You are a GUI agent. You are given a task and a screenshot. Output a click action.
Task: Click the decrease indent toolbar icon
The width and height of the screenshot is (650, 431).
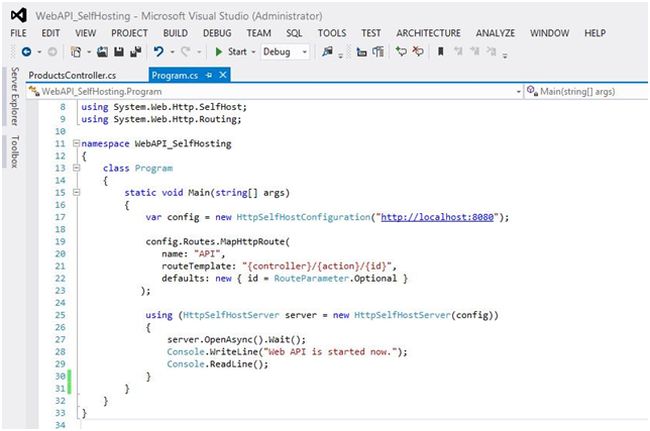[x=361, y=52]
